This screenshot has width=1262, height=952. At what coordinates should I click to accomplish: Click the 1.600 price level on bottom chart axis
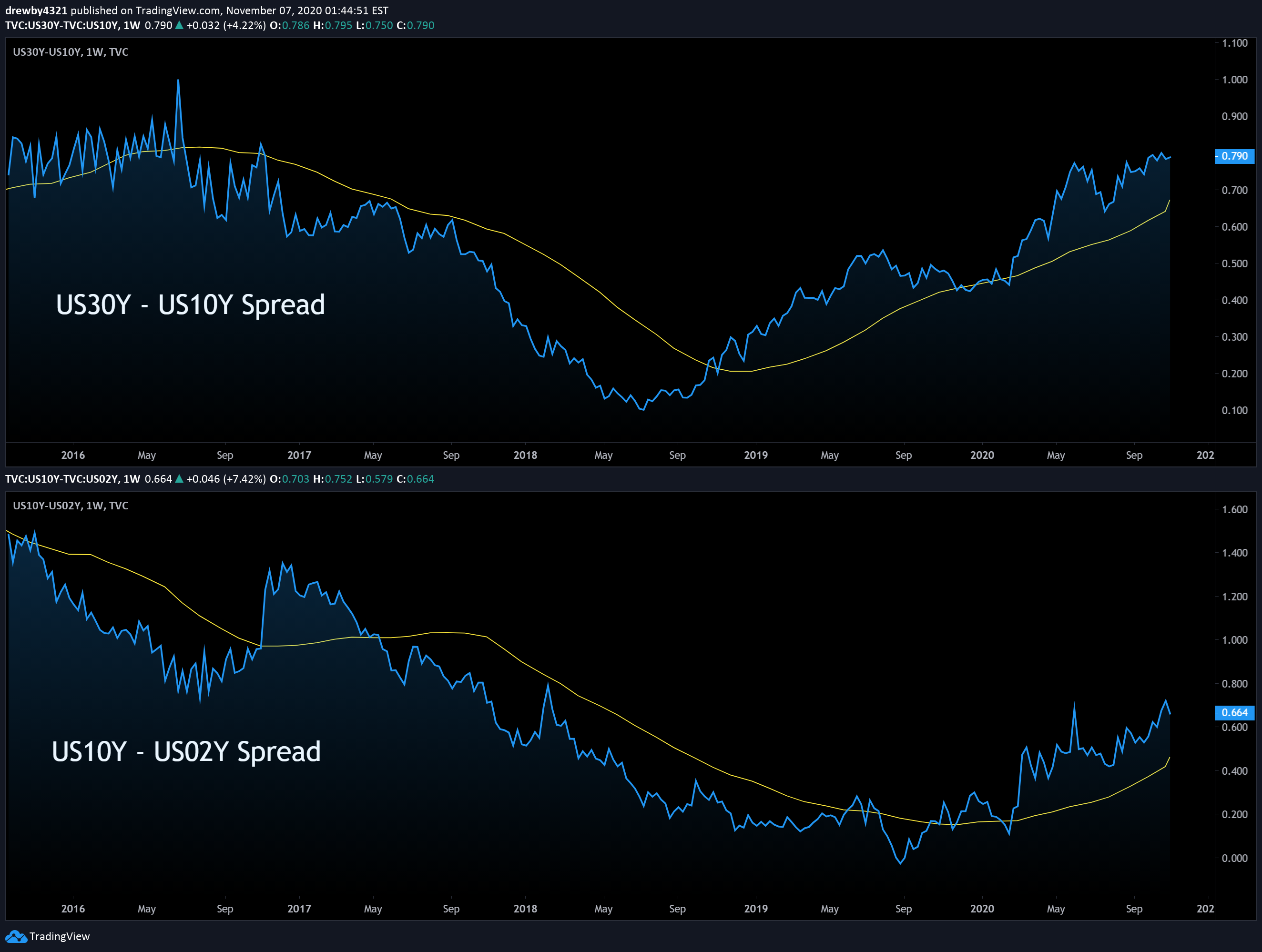click(x=1235, y=509)
